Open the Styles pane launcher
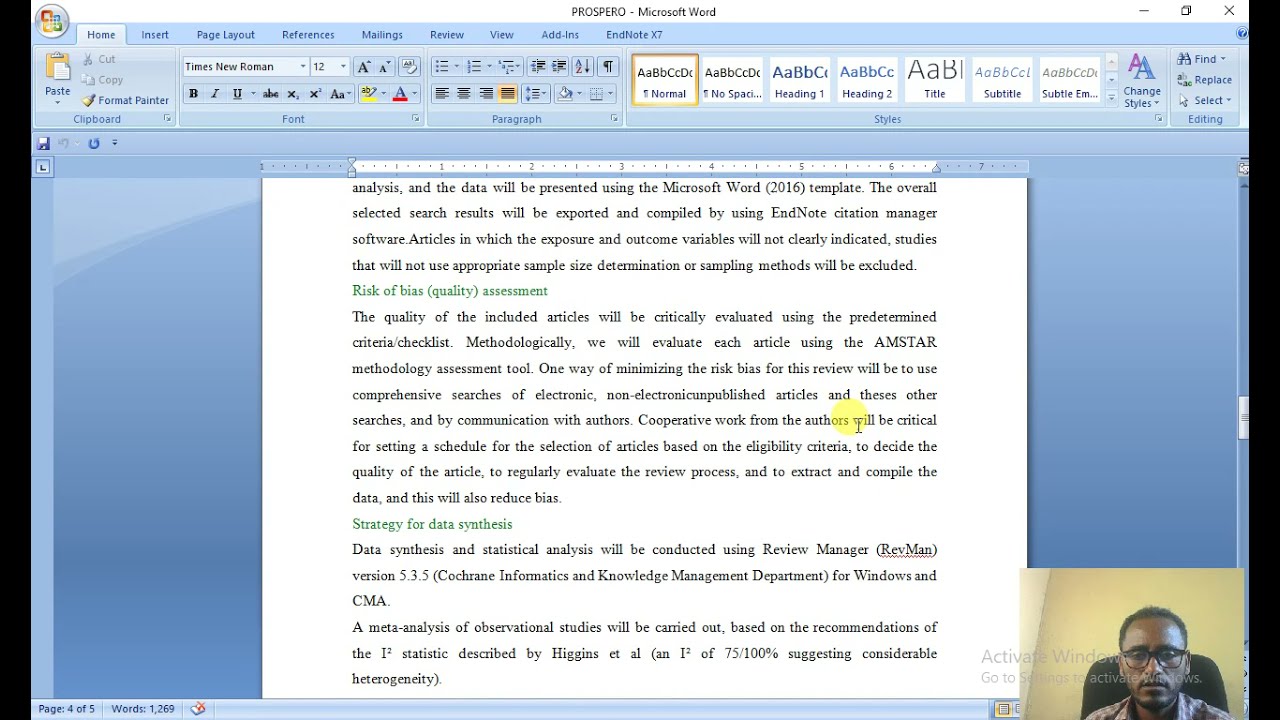 click(x=1159, y=119)
